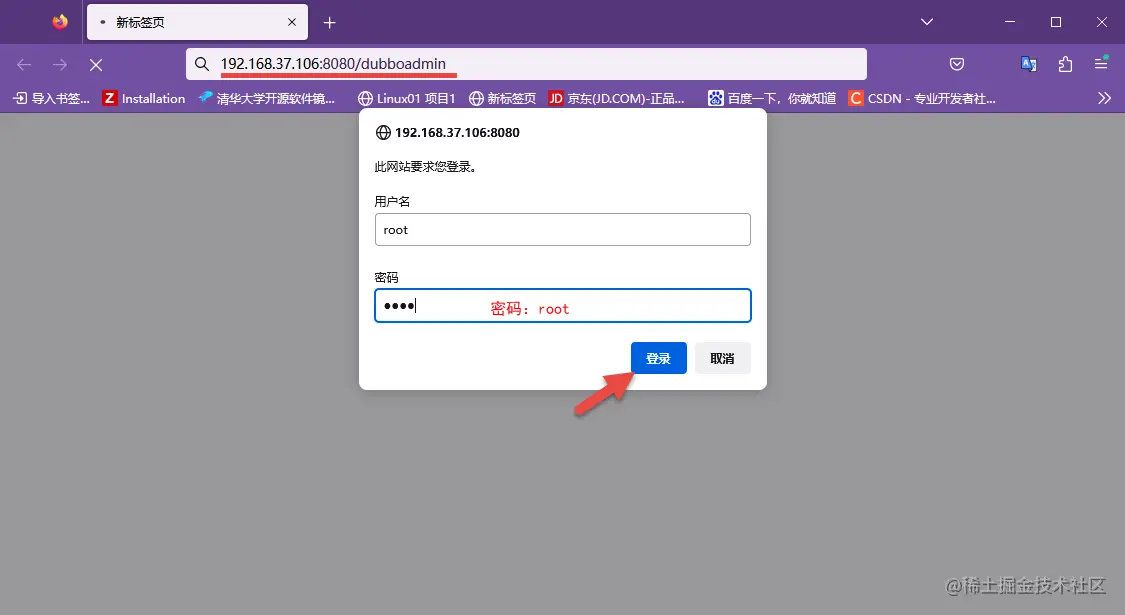Go forward to next page

(x=60, y=65)
